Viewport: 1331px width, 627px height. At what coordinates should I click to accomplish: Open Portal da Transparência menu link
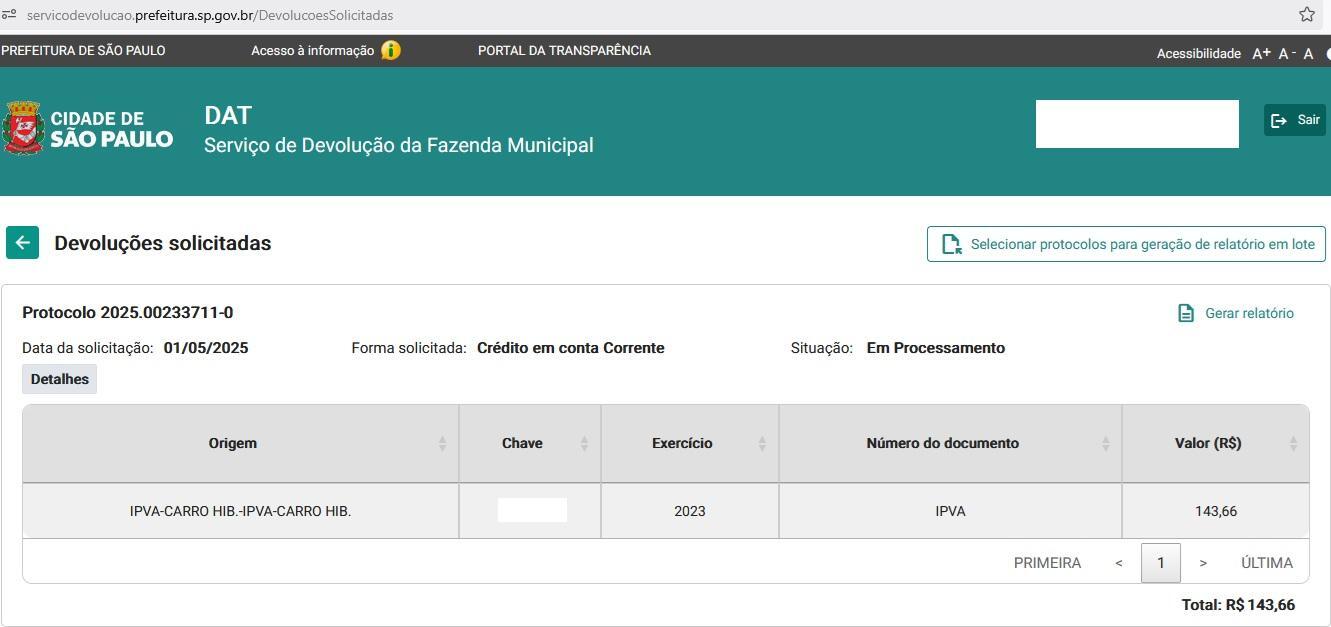click(564, 50)
